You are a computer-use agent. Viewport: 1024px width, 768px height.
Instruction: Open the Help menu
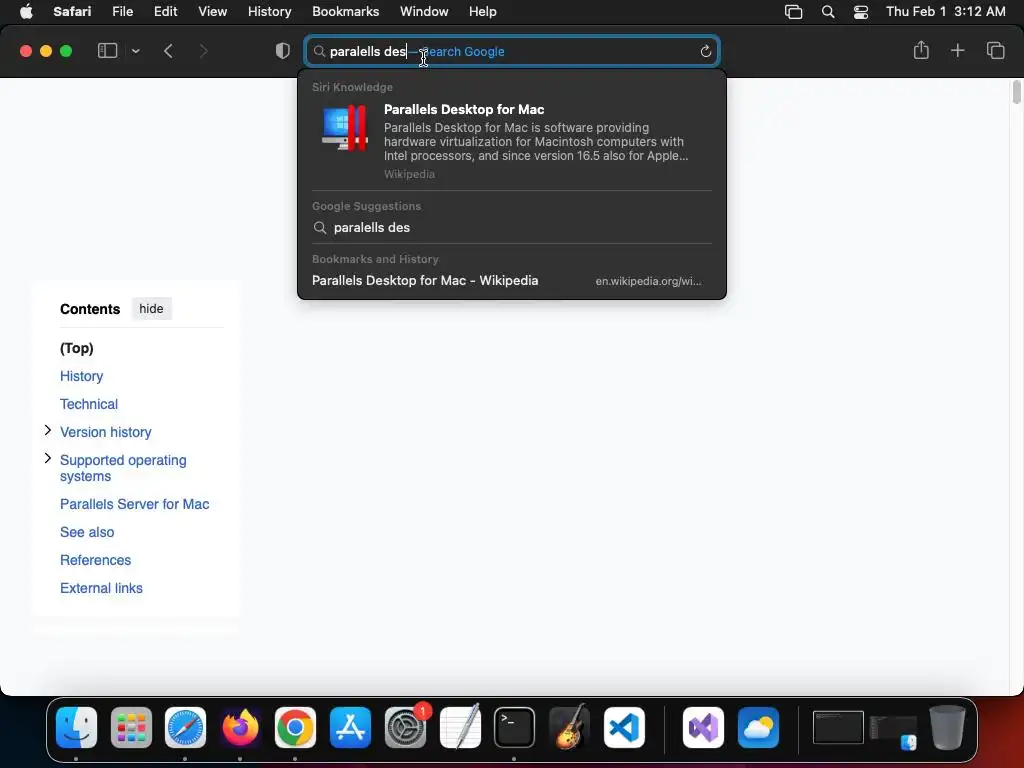point(483,11)
